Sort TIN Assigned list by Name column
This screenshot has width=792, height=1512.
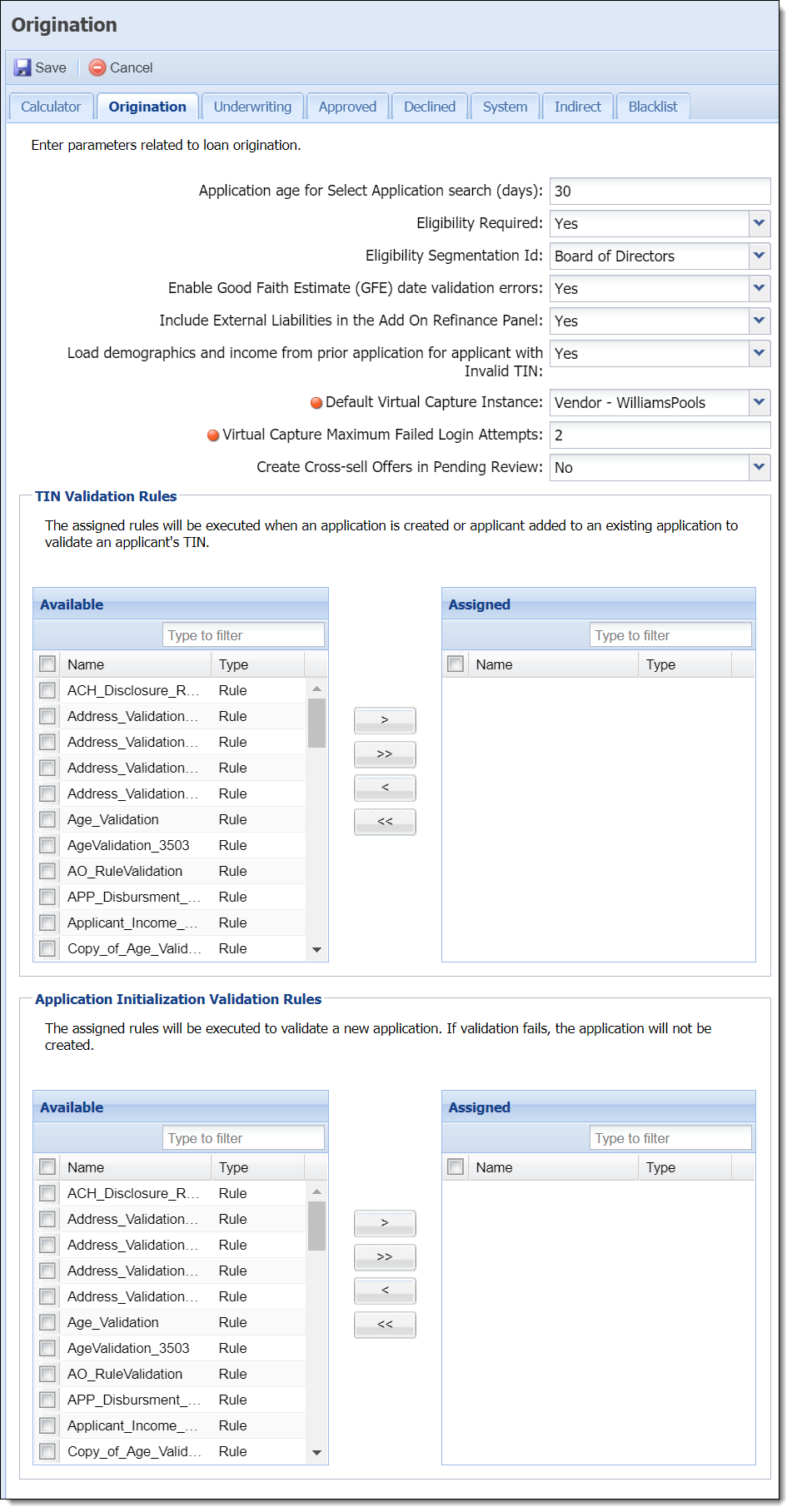click(553, 664)
